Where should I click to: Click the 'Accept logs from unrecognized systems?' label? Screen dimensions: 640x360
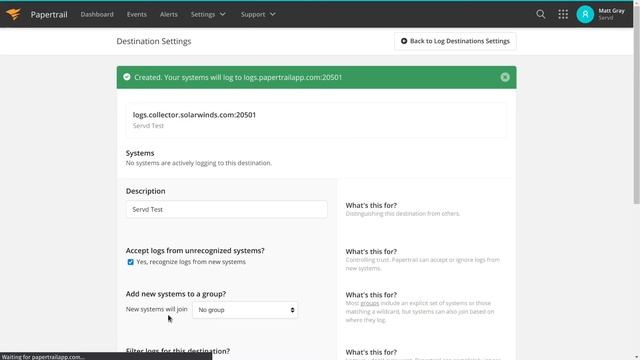[x=195, y=251]
